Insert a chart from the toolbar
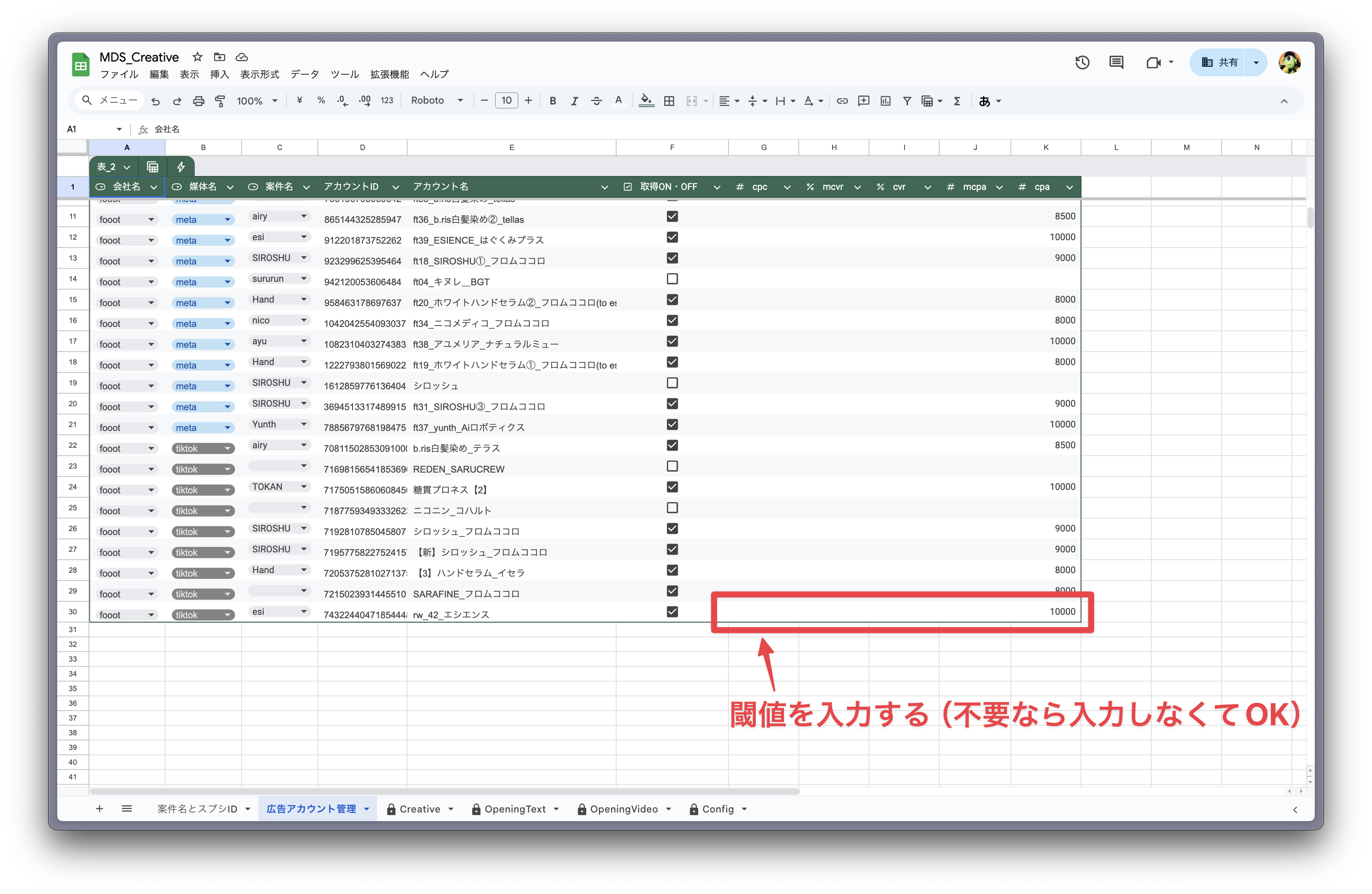 [885, 100]
